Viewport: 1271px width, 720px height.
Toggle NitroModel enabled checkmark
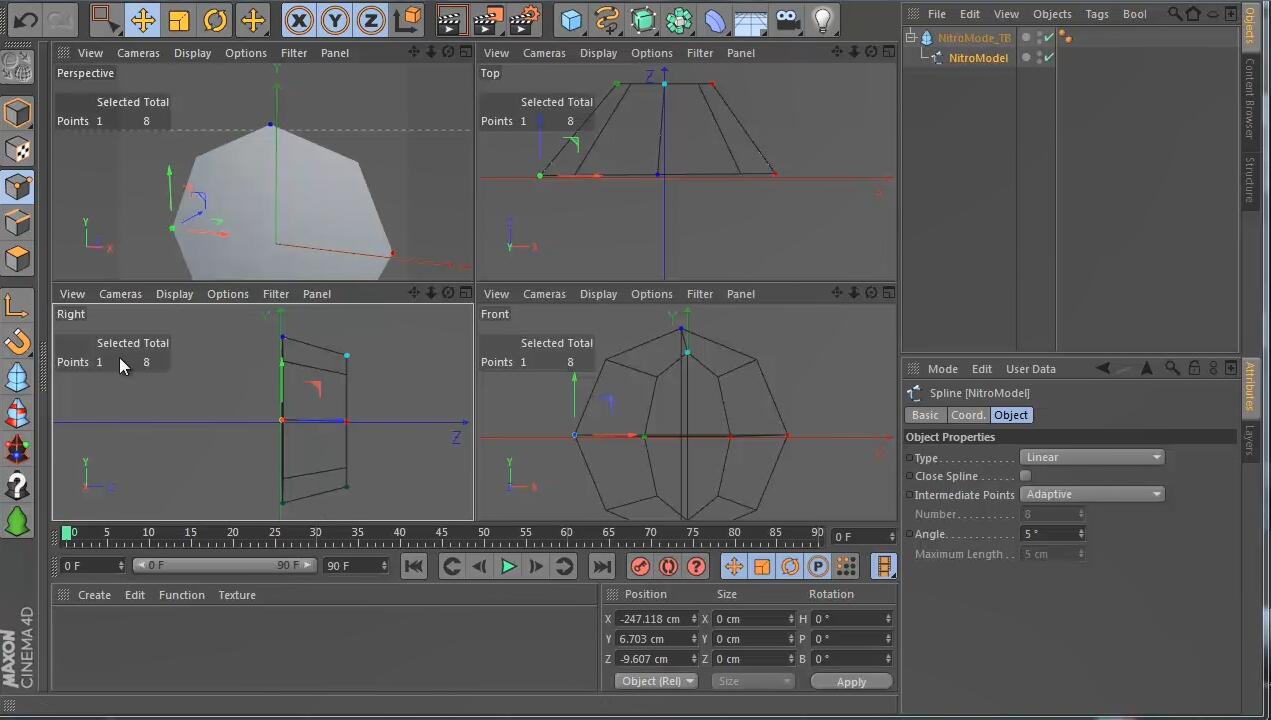[1048, 58]
